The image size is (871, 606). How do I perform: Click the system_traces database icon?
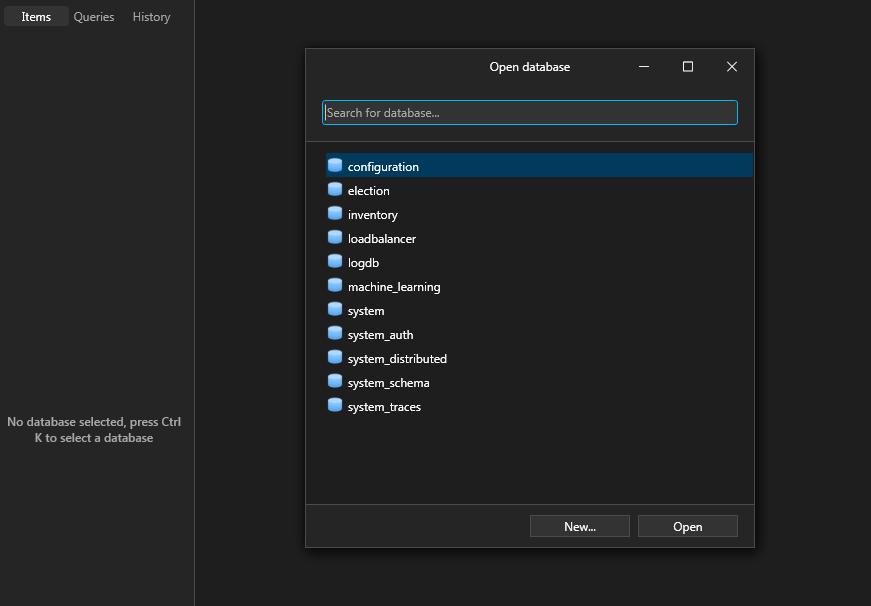[335, 405]
